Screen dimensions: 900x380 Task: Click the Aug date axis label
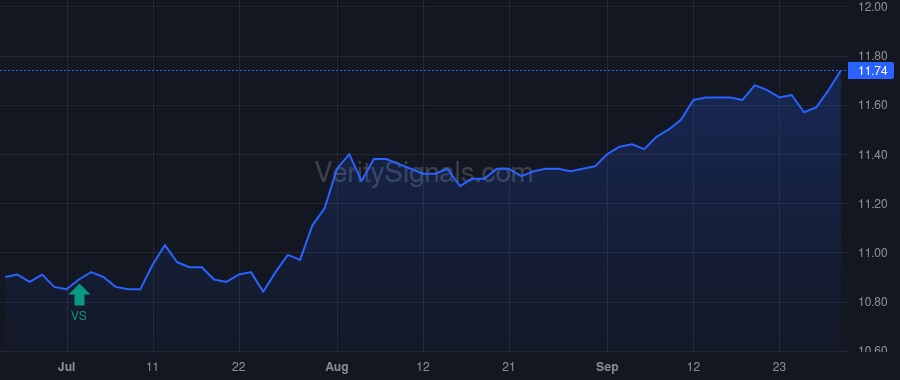(337, 367)
